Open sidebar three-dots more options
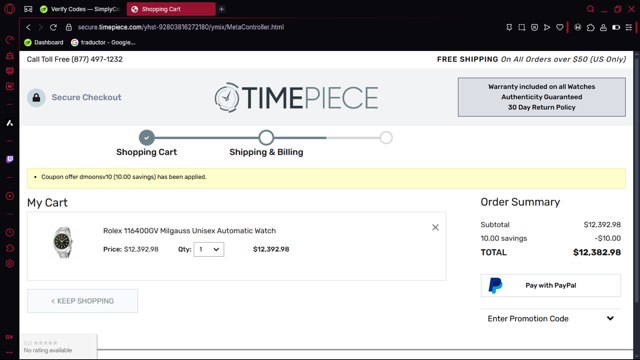This screenshot has width=640, height=360. tap(9, 352)
